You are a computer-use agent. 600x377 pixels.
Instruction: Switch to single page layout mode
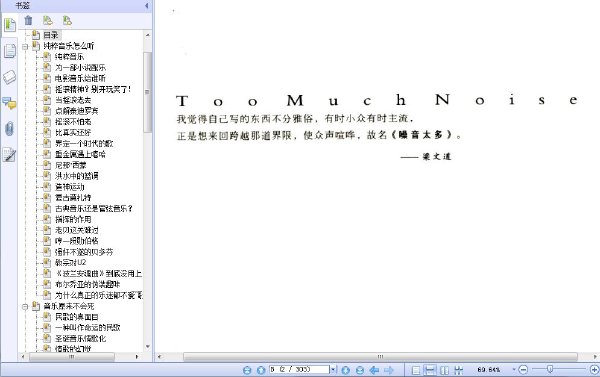[x=416, y=370]
